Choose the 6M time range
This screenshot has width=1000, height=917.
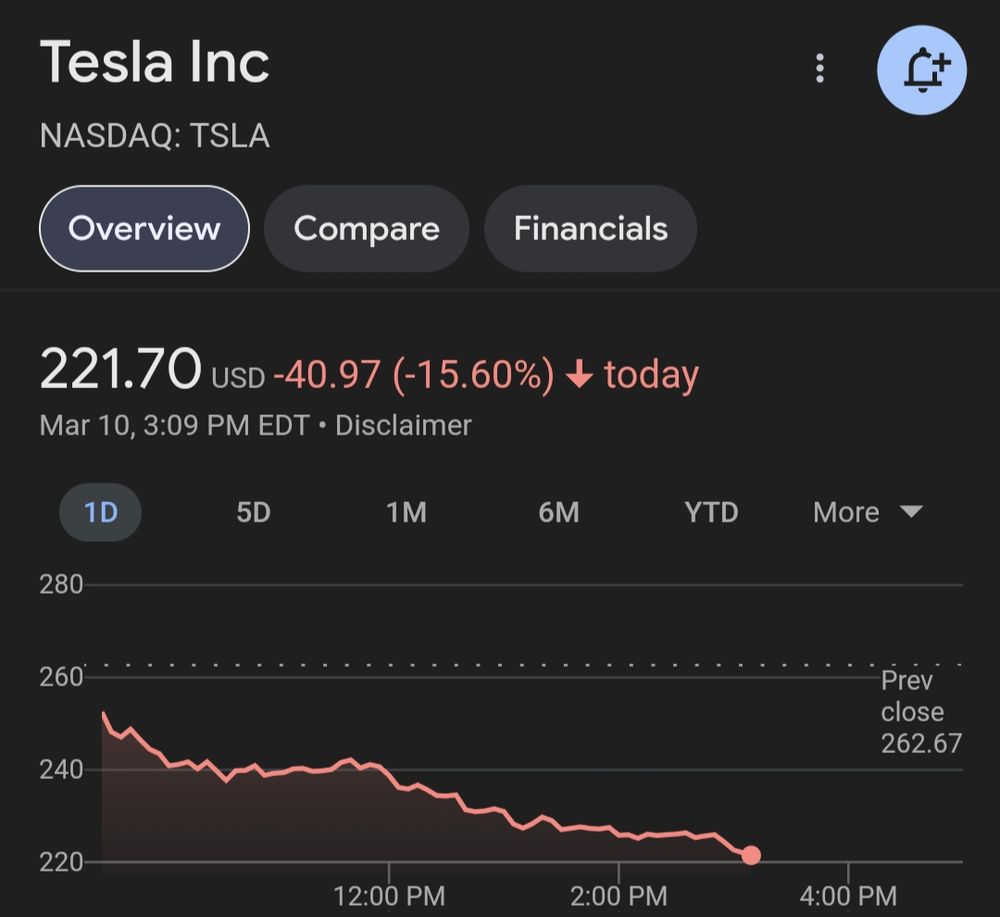(558, 512)
